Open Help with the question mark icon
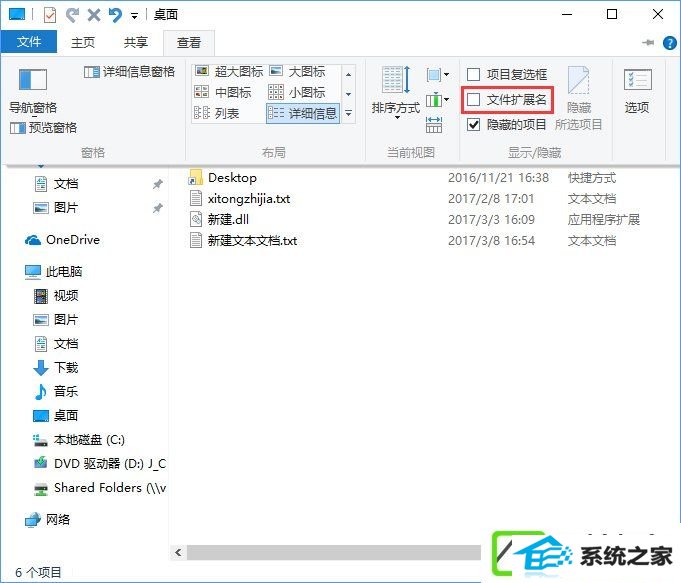The height and width of the screenshot is (583, 681). click(x=669, y=43)
